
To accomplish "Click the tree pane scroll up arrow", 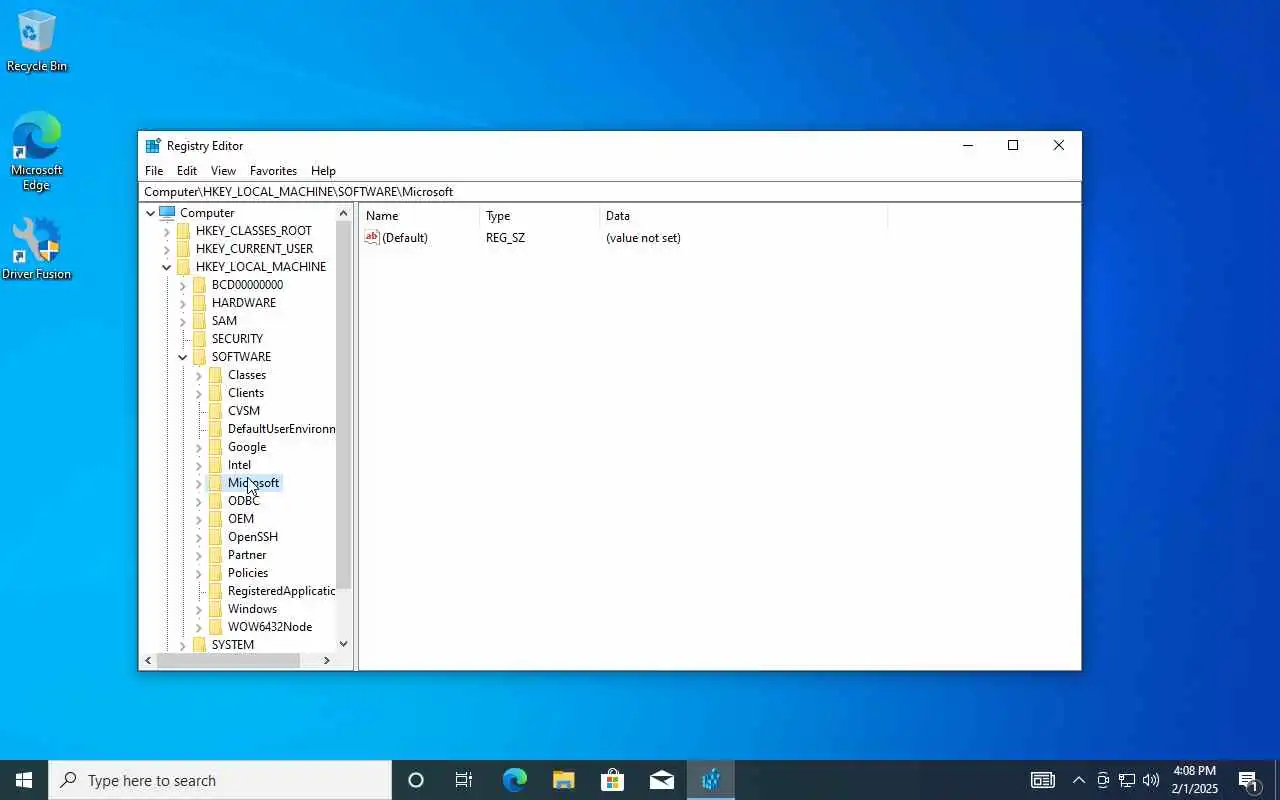I will (344, 213).
